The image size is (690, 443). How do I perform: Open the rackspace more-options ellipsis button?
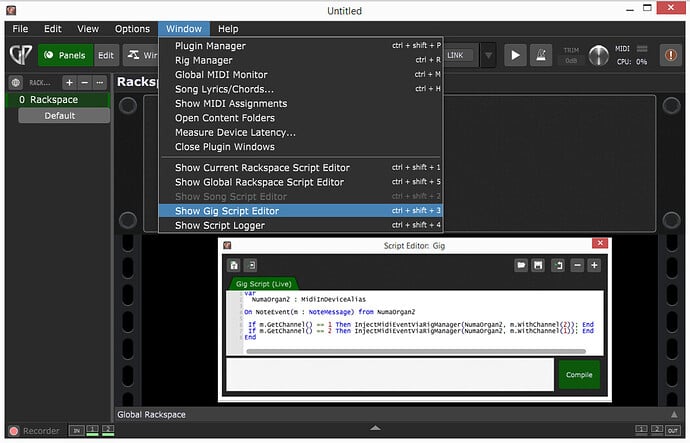tap(100, 83)
